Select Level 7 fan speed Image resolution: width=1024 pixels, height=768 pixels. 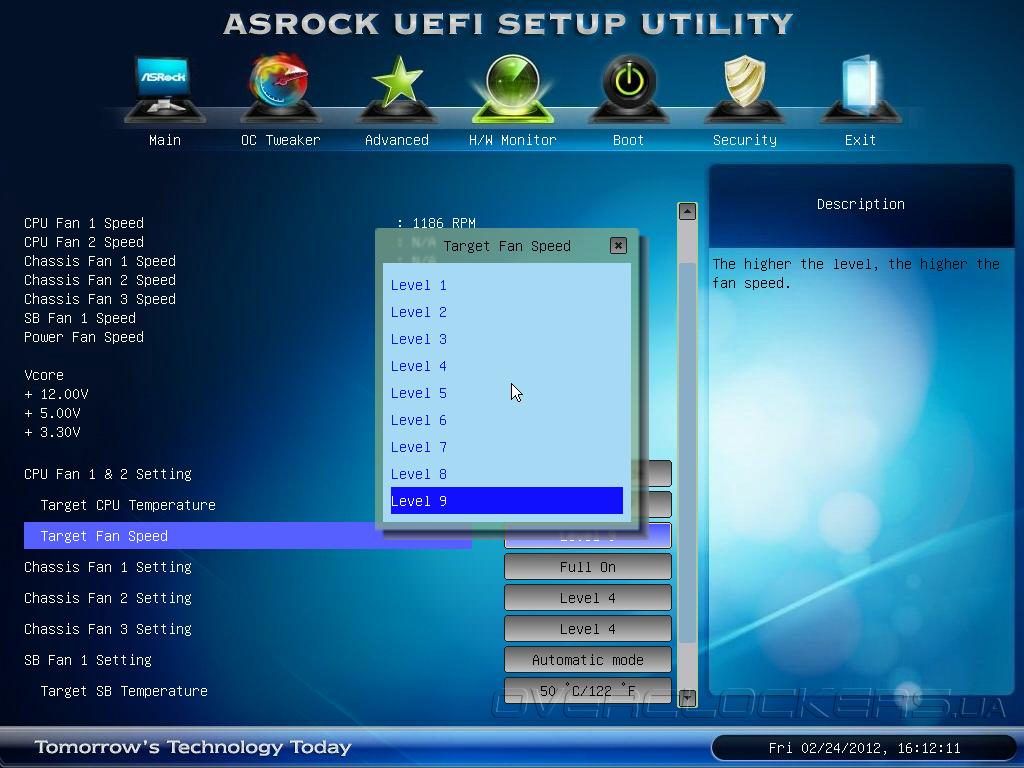click(506, 447)
